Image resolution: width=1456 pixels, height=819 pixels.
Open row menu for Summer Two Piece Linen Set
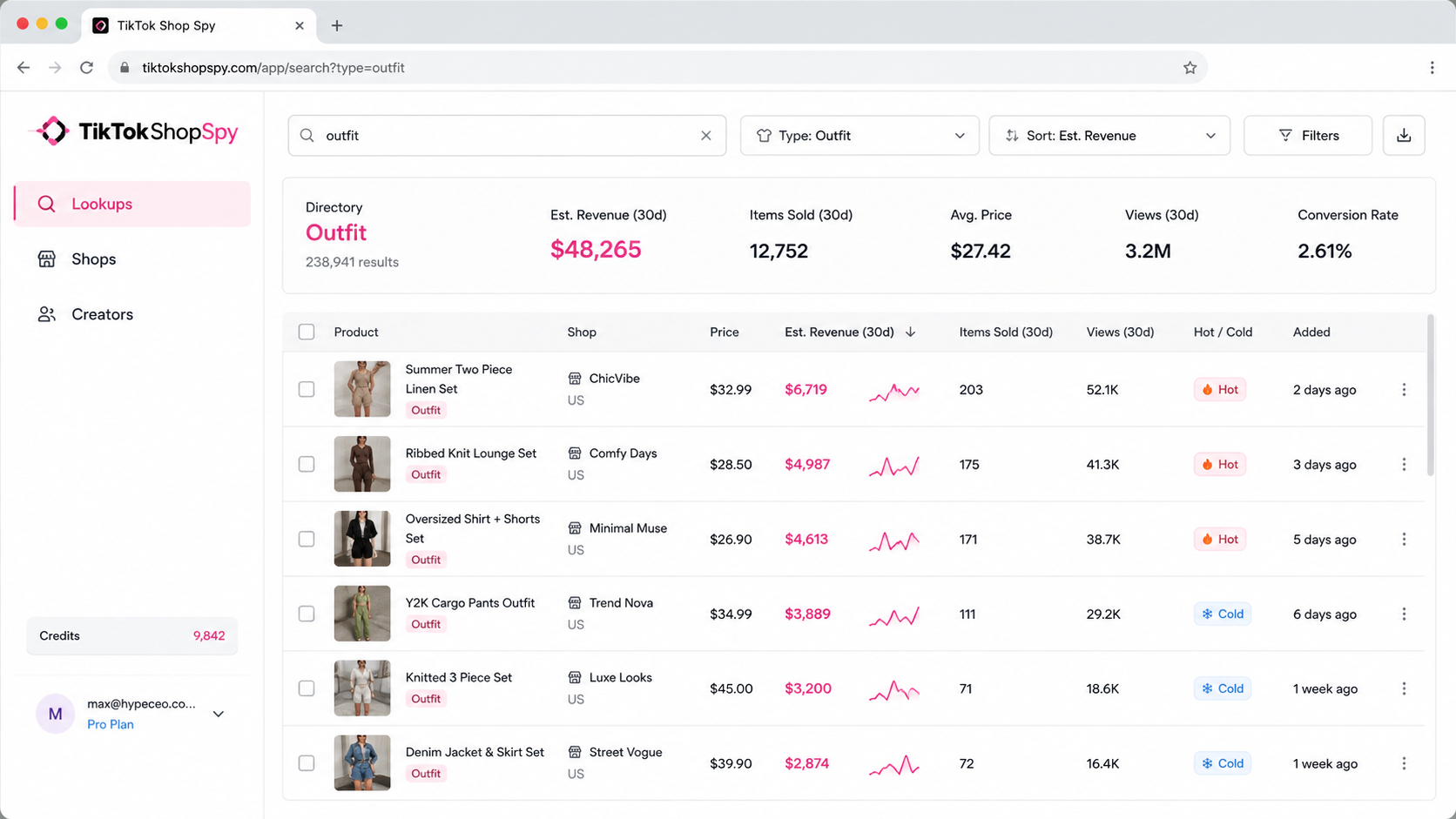[1404, 390]
